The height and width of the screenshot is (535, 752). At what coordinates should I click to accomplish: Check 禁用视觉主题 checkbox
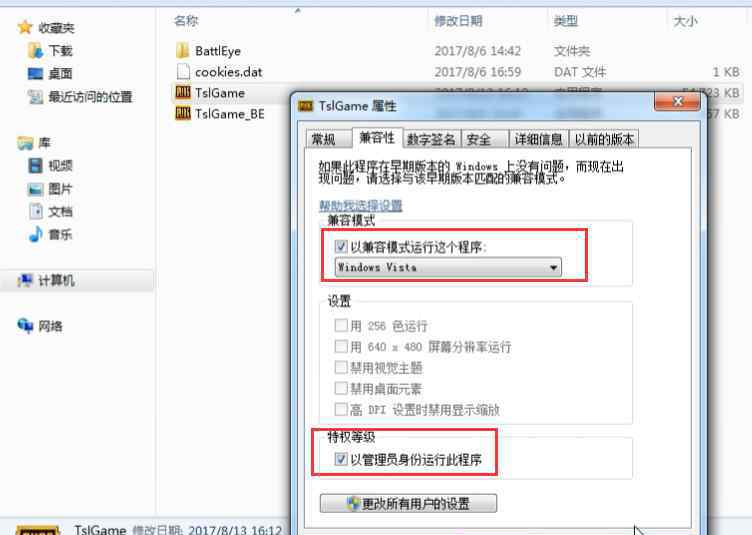(341, 367)
